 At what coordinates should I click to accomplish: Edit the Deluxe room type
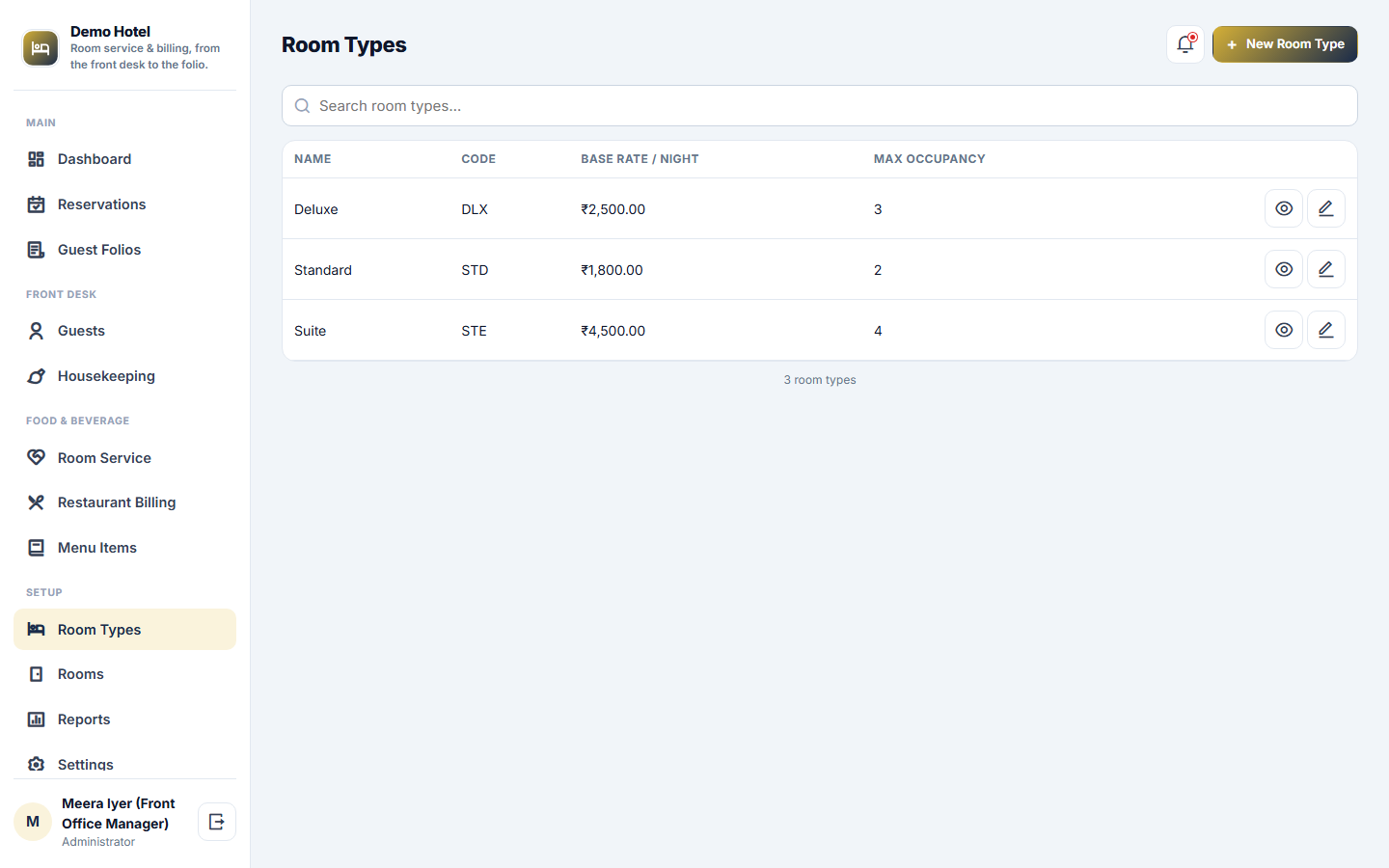(1326, 208)
